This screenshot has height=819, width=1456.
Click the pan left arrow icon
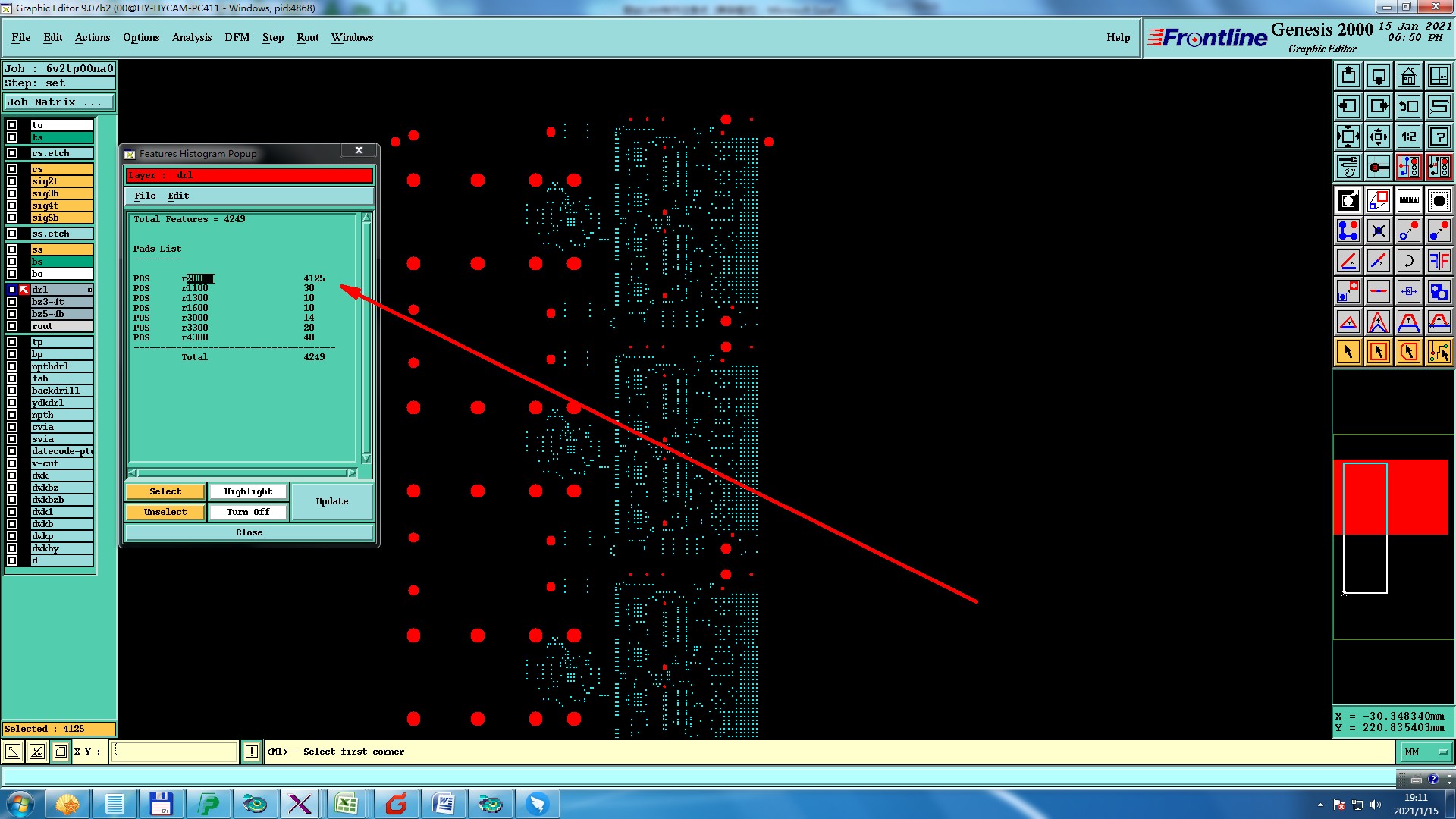pos(1348,106)
